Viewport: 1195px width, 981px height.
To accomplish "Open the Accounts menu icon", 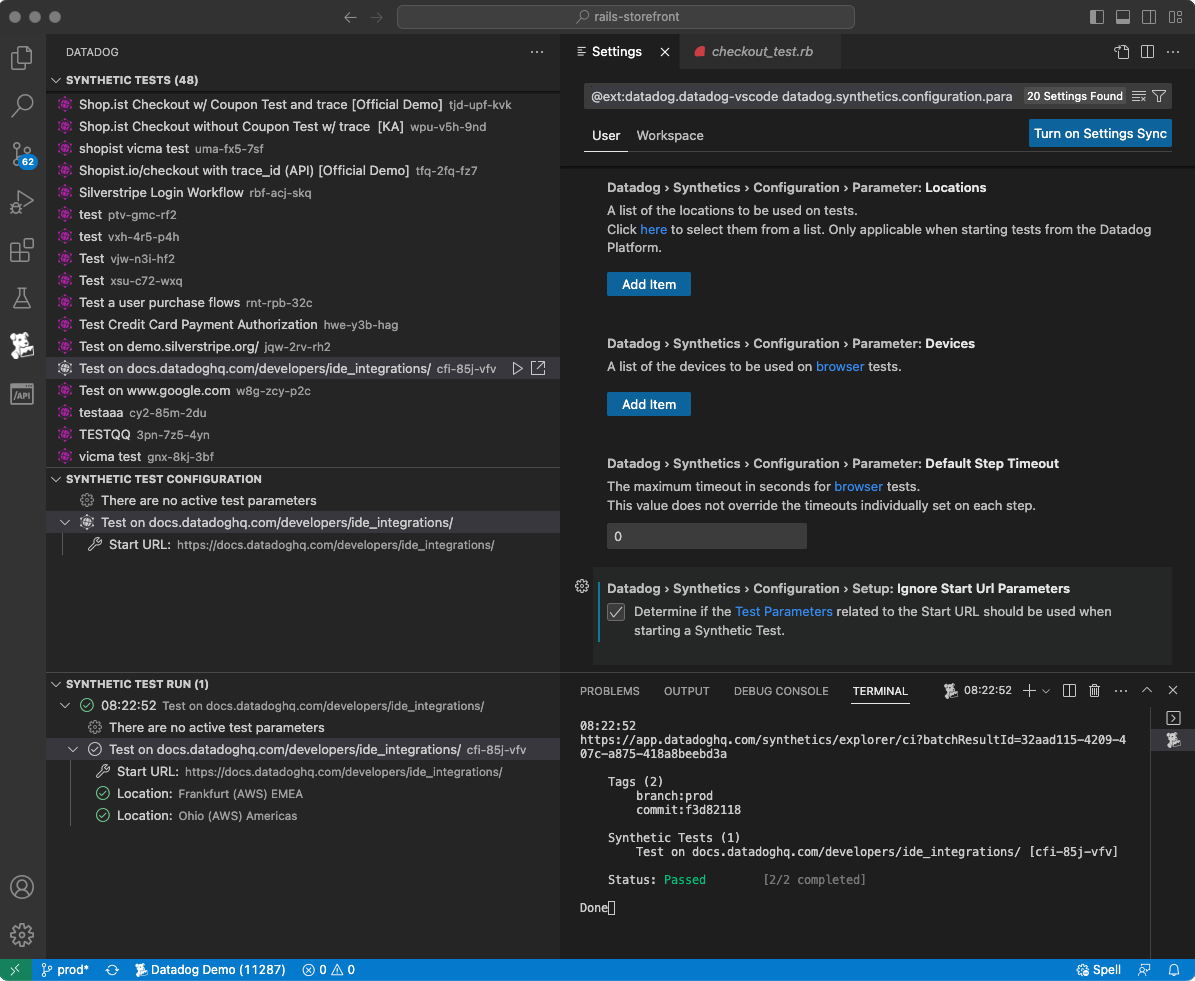I will (22, 887).
